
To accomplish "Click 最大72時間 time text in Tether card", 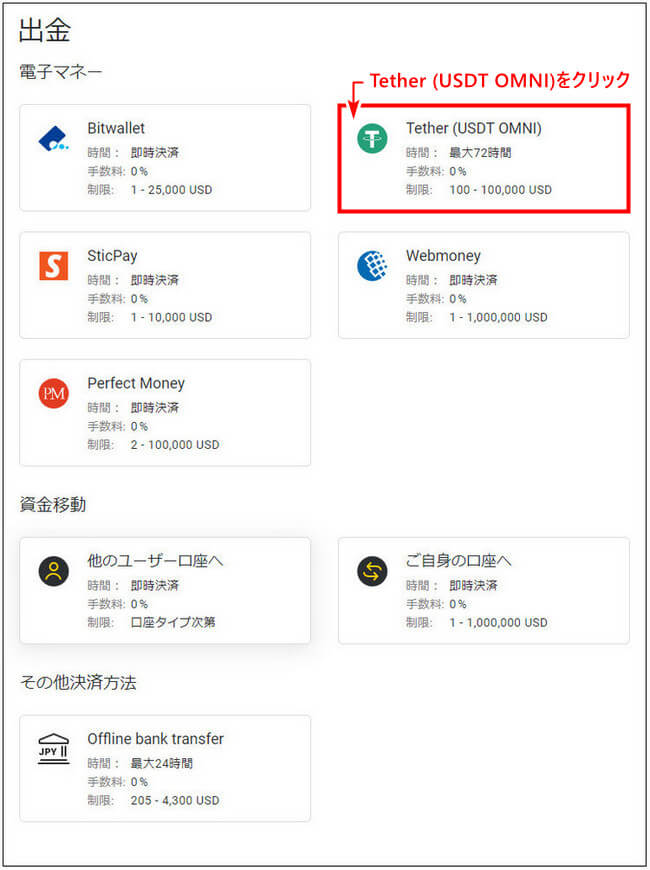I will click(x=480, y=153).
